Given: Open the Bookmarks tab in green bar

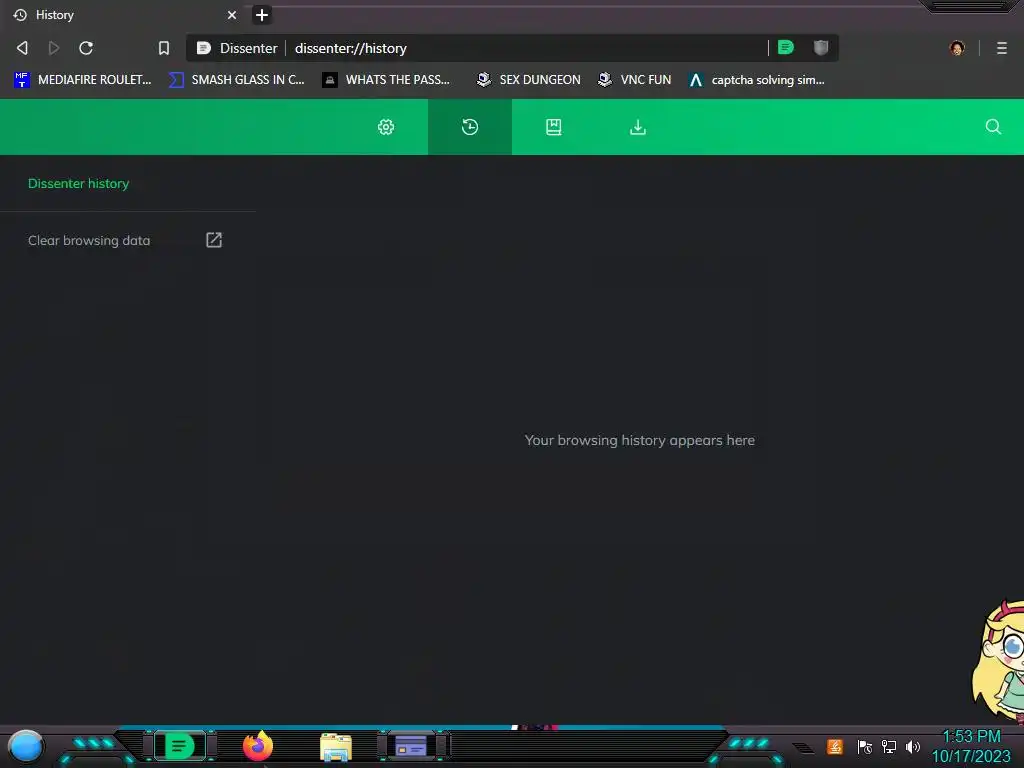Looking at the screenshot, I should click(554, 127).
